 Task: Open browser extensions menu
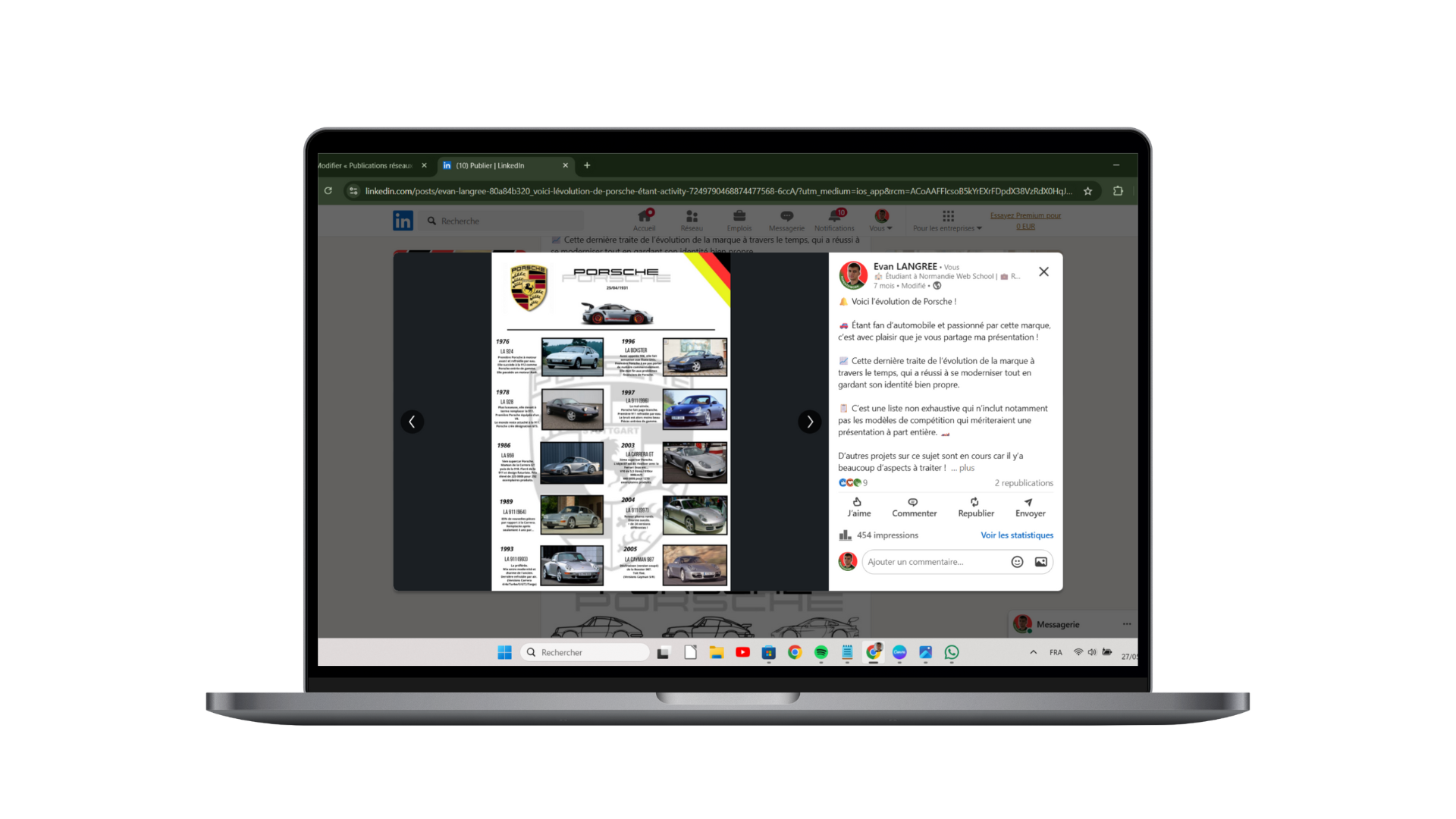(x=1118, y=191)
